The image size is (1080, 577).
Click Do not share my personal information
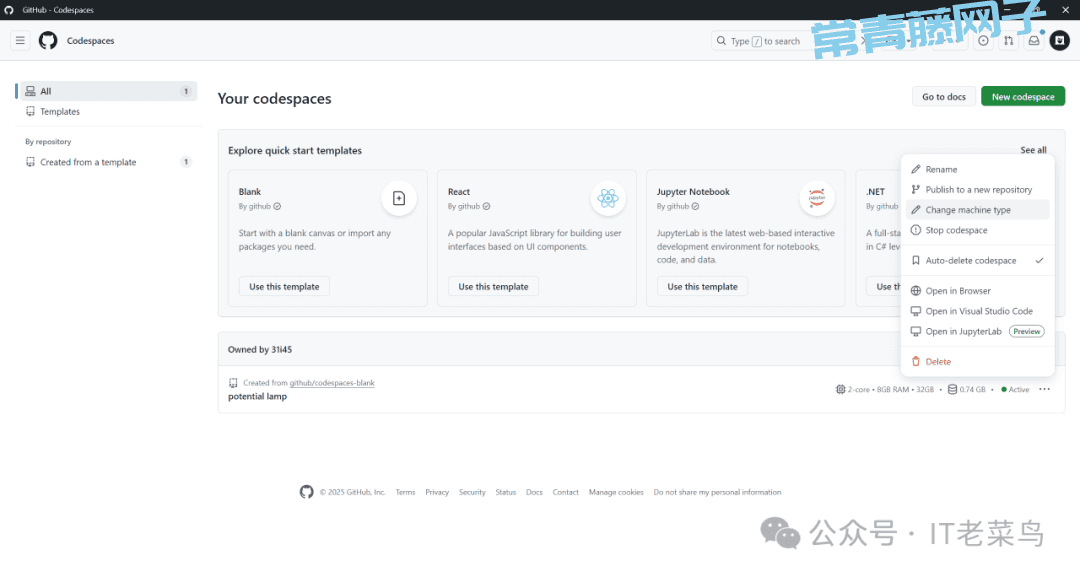718,492
